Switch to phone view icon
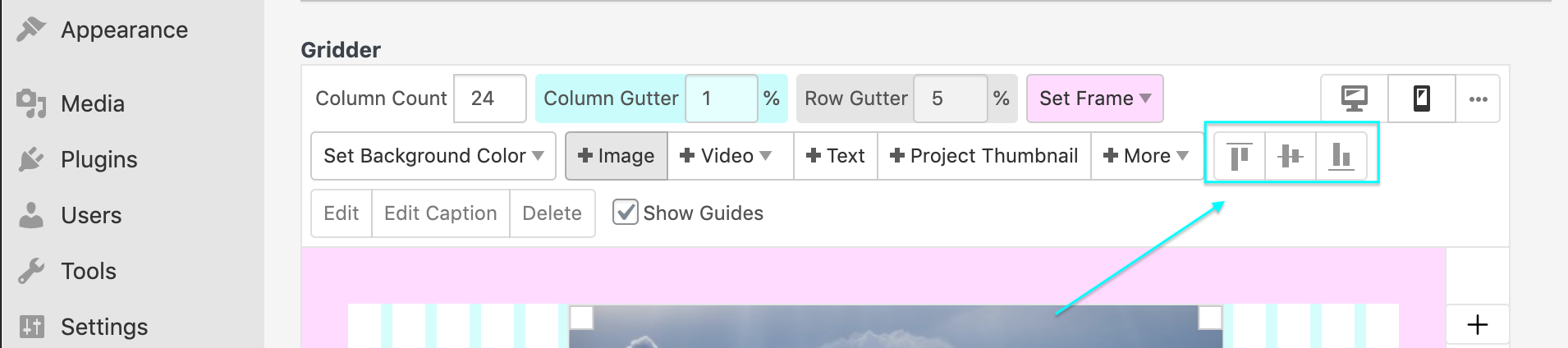This screenshot has width=1568, height=348. click(x=1422, y=98)
